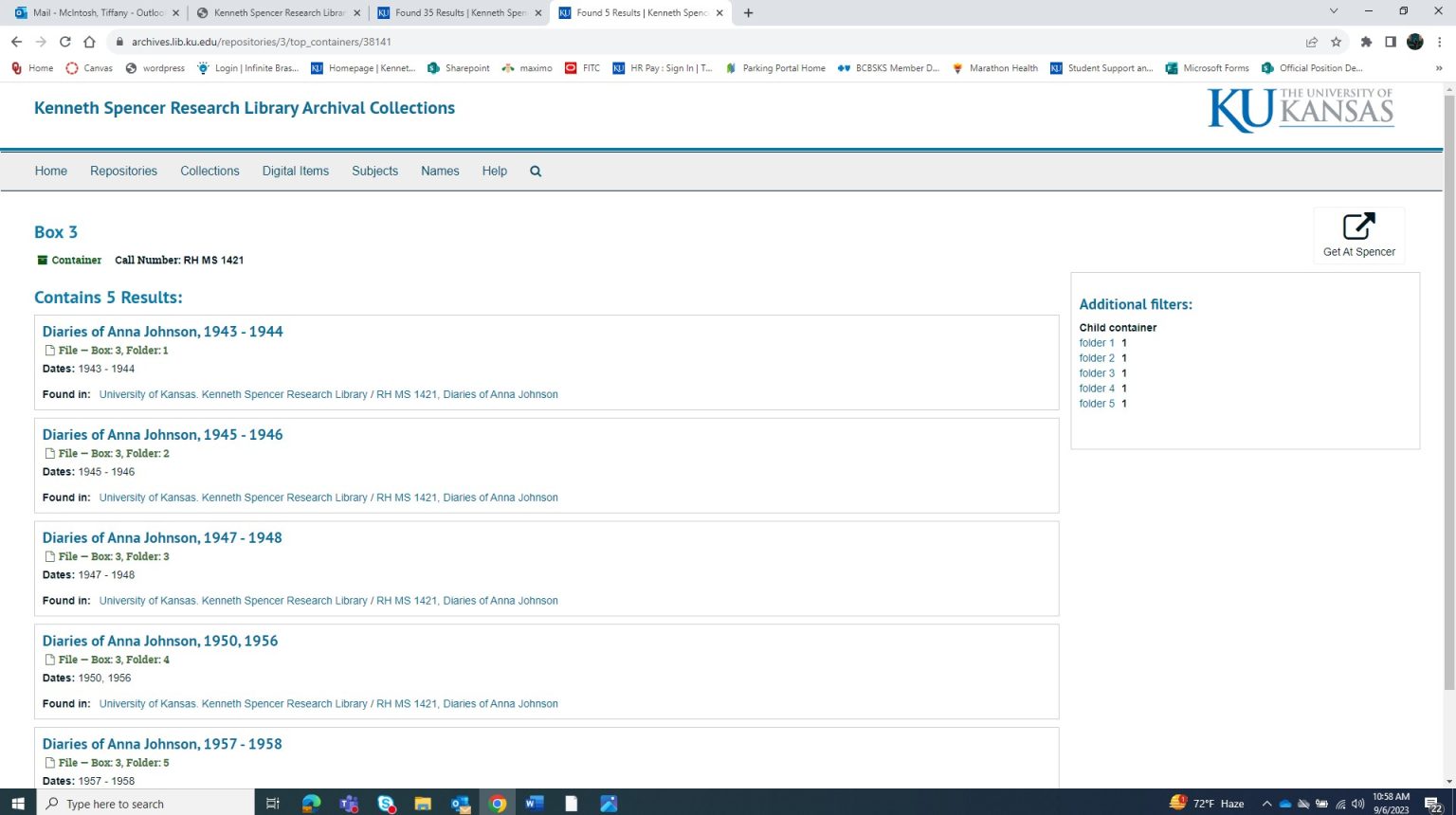Open a new browser tab
This screenshot has height=815, width=1456.
(749, 13)
